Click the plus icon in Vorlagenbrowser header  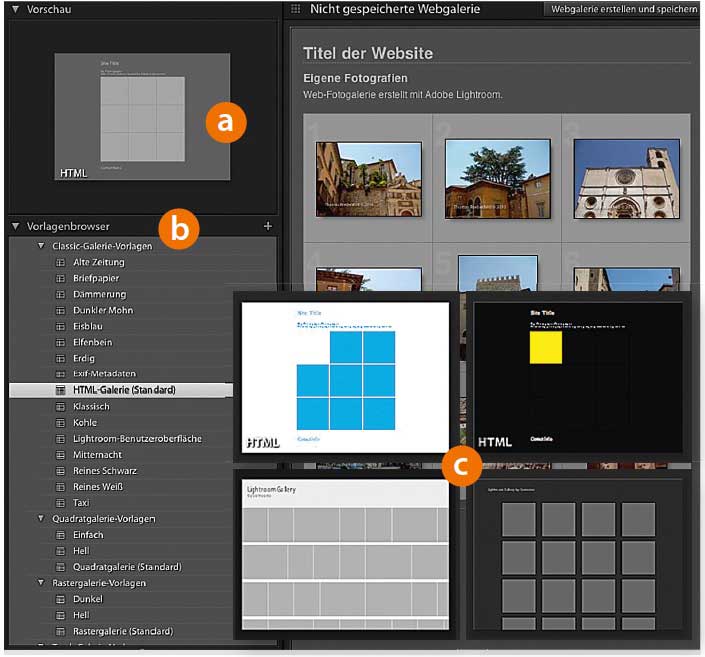[267, 226]
